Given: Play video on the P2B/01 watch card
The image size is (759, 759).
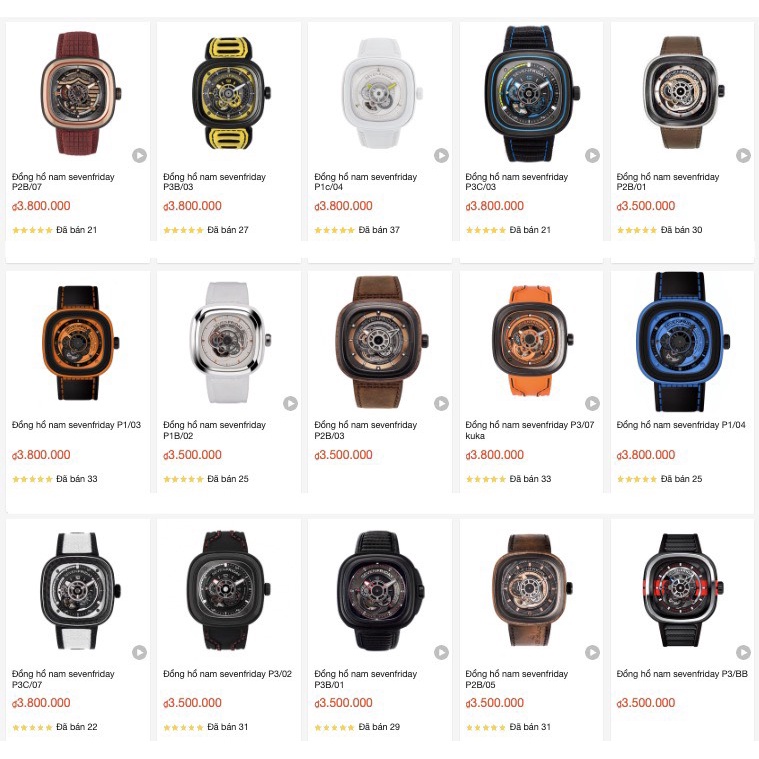Looking at the screenshot, I should coord(744,155).
